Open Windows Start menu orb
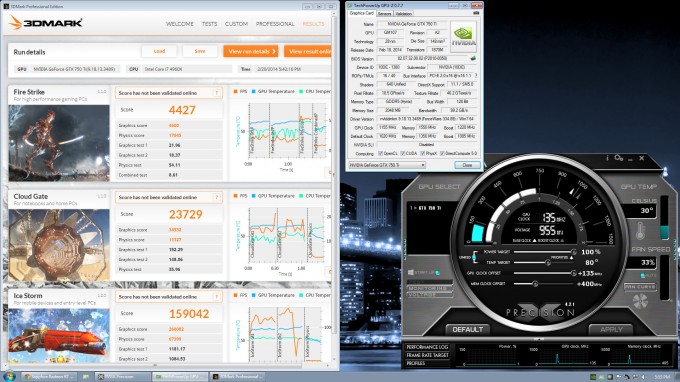 (9, 376)
